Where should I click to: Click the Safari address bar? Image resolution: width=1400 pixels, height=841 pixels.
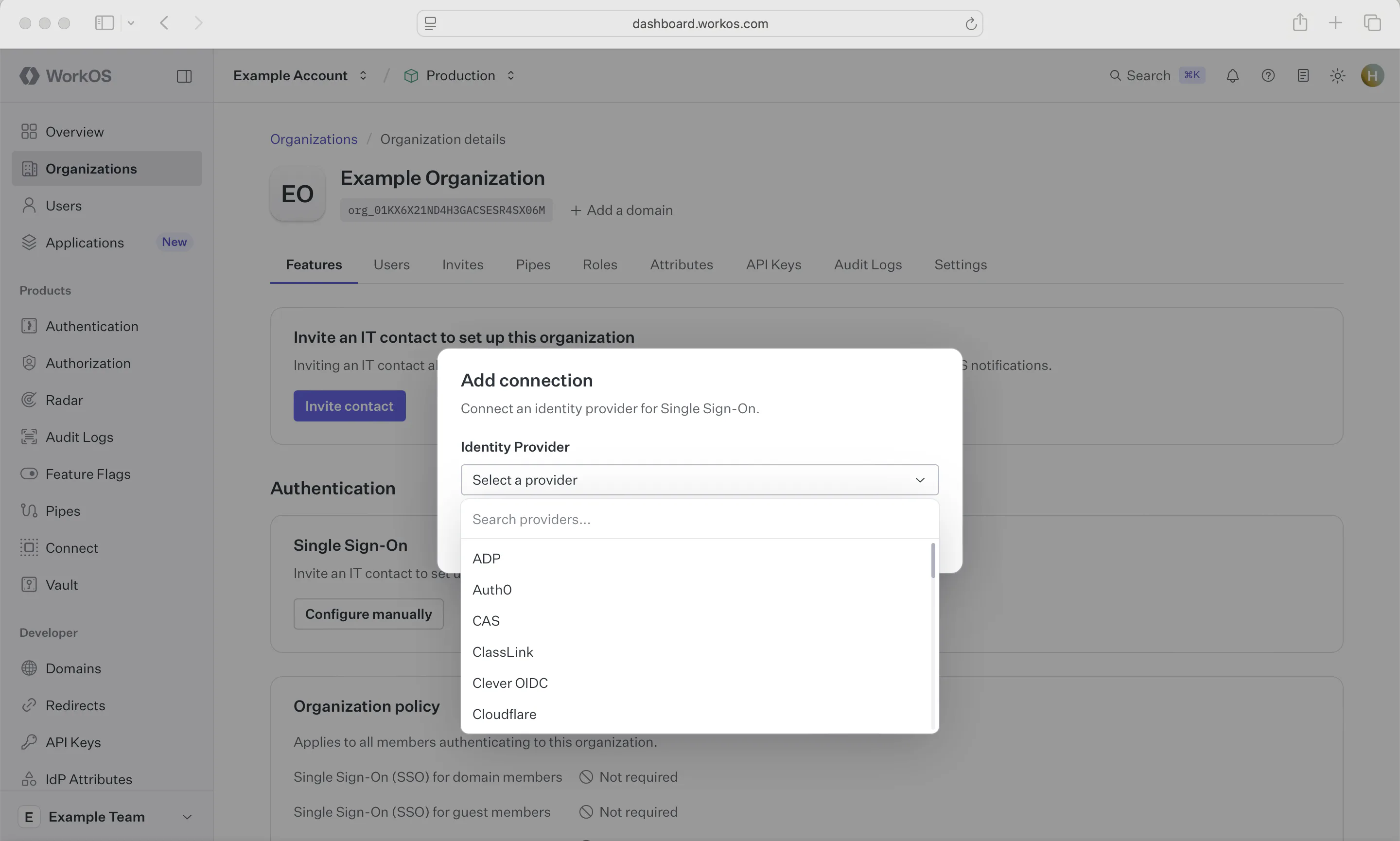699,23
